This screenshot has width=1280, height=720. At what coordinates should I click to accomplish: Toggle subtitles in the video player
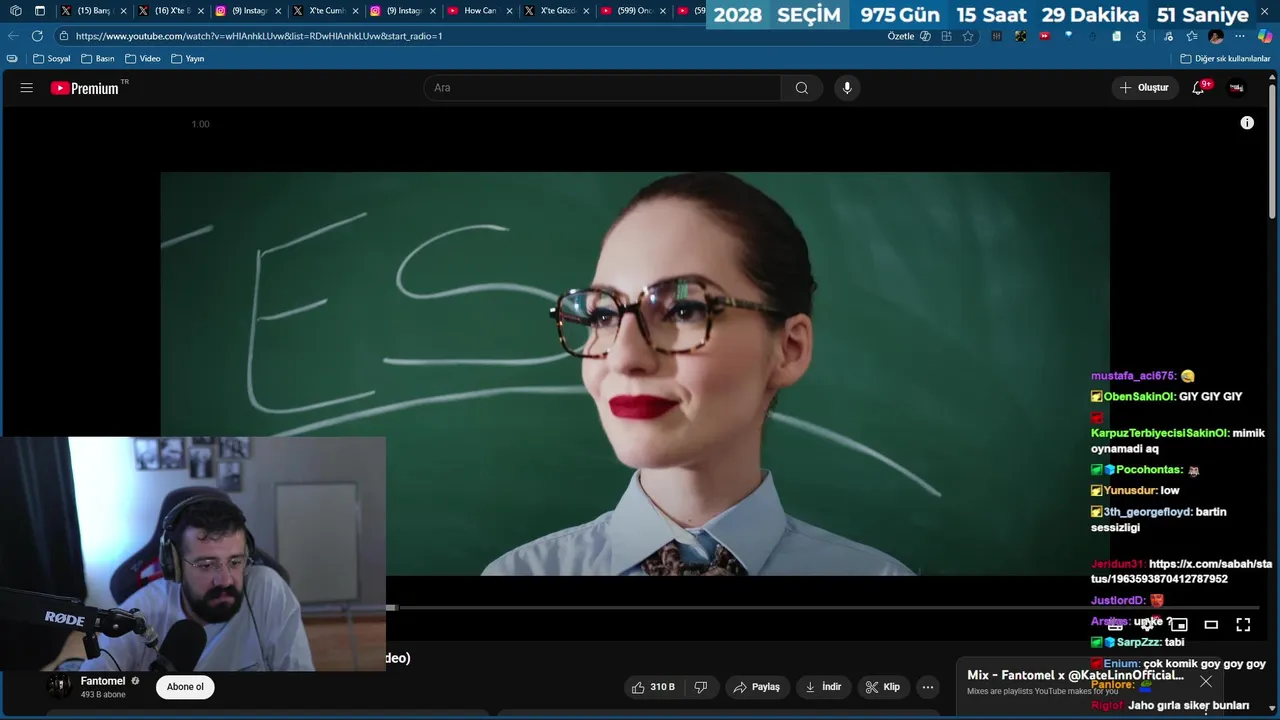pyautogui.click(x=1115, y=625)
